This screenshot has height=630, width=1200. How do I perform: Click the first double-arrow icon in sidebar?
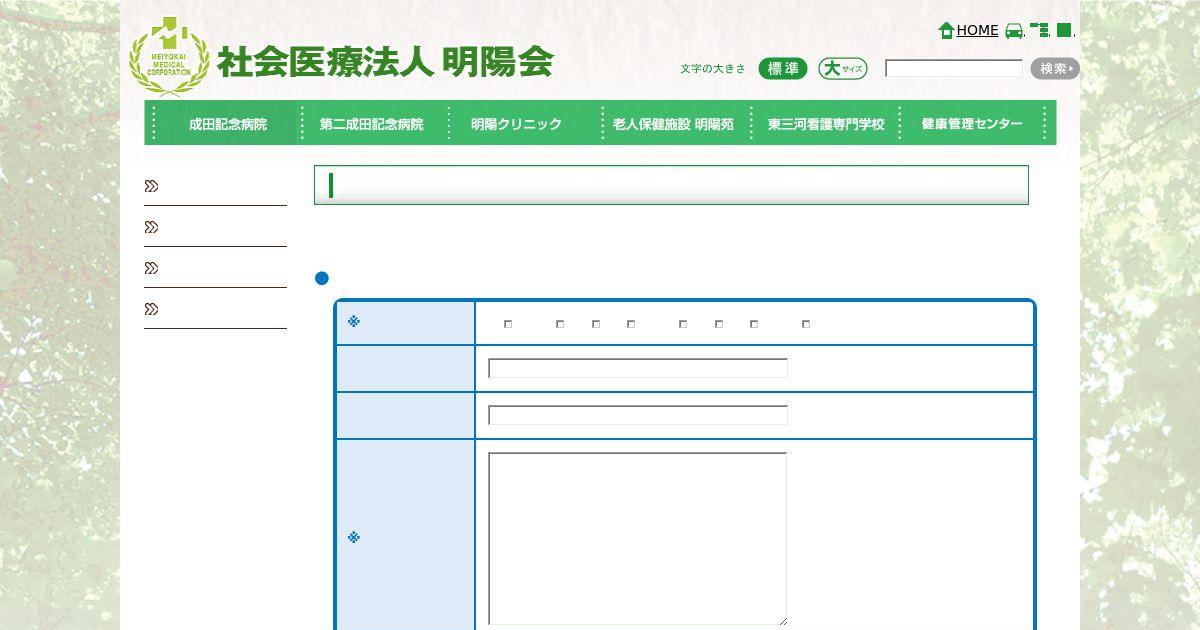[x=152, y=186]
